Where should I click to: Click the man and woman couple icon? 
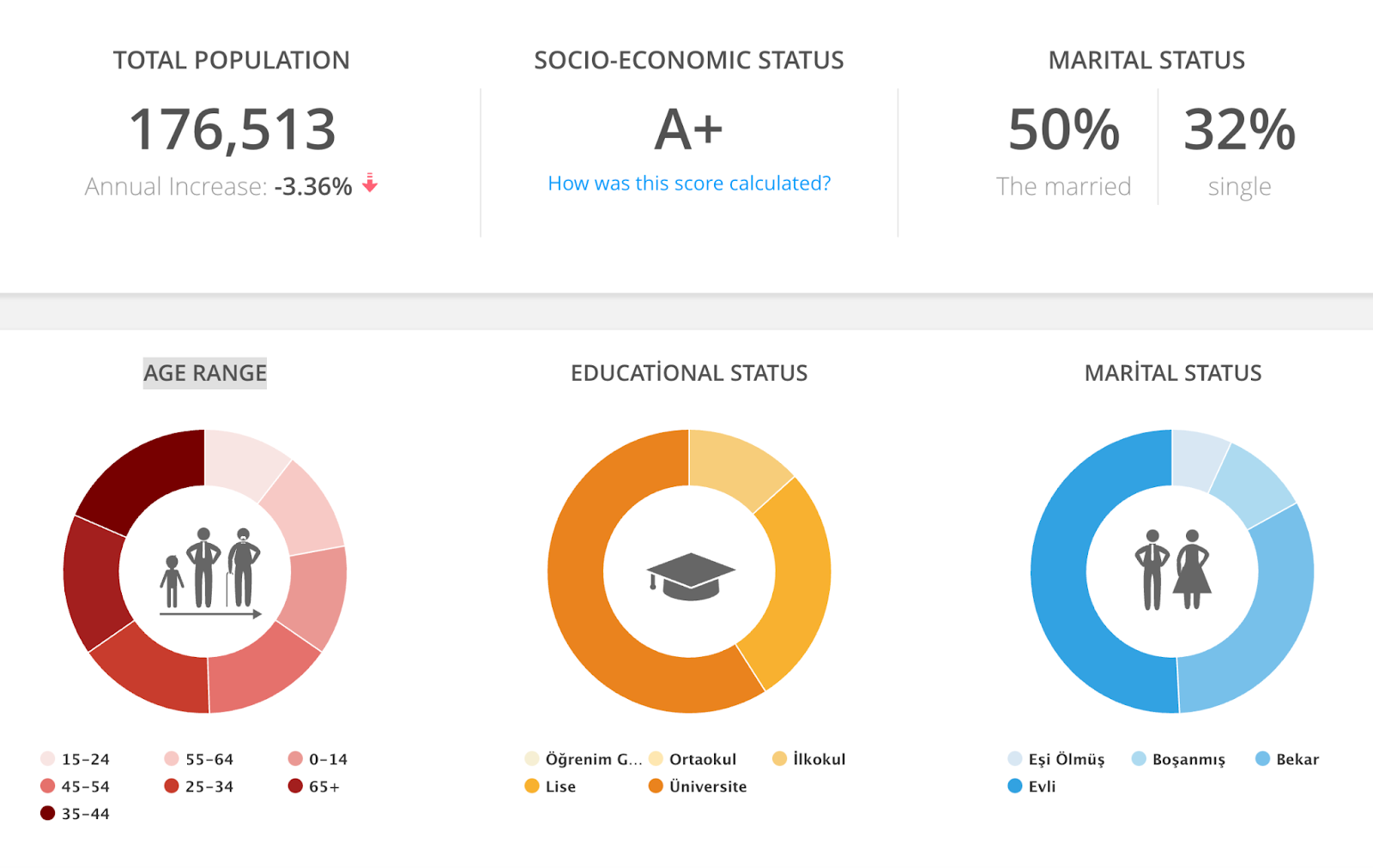pyautogui.click(x=1172, y=570)
